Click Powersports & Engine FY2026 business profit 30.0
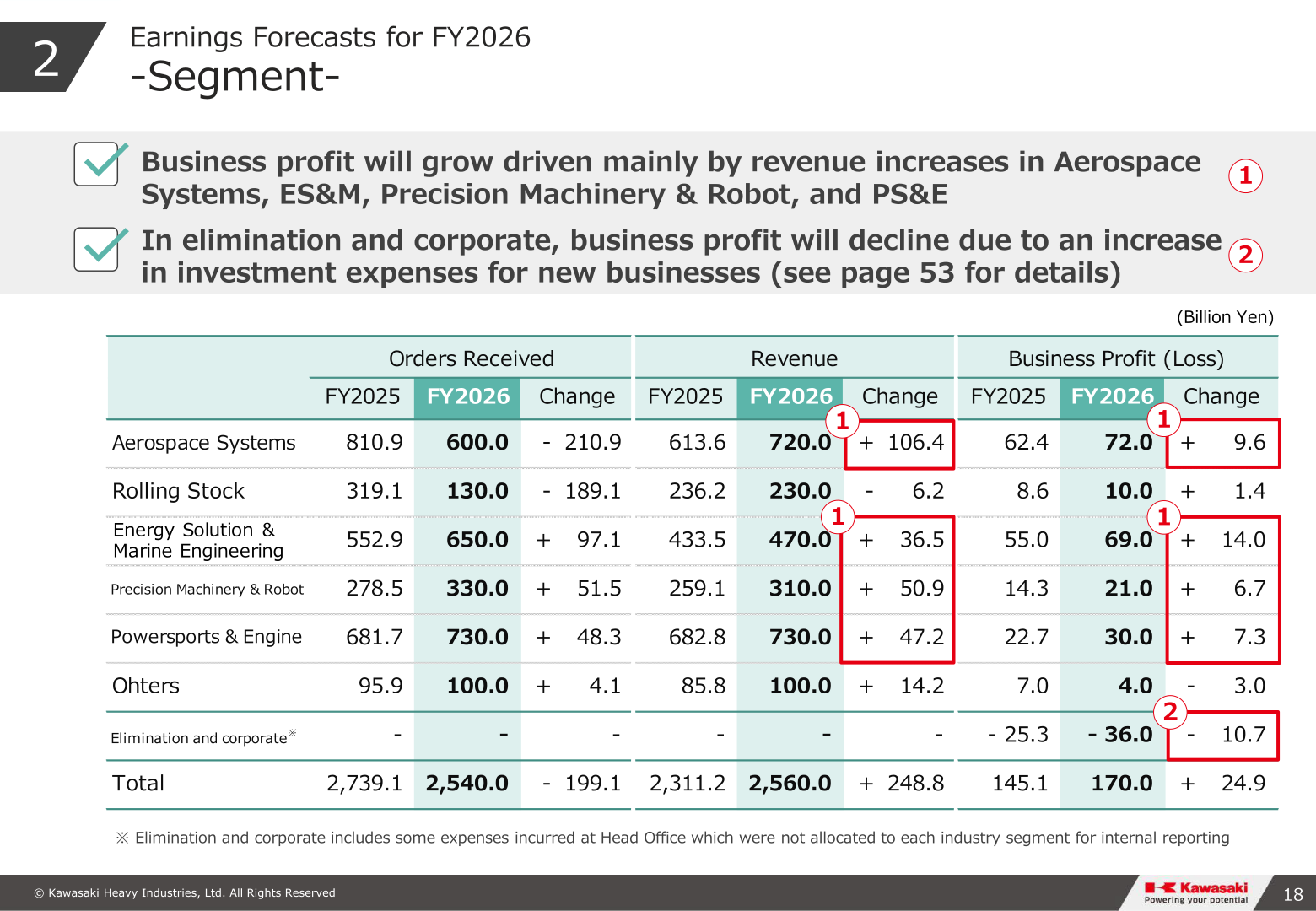This screenshot has height=911, width=1316. coord(1129,637)
